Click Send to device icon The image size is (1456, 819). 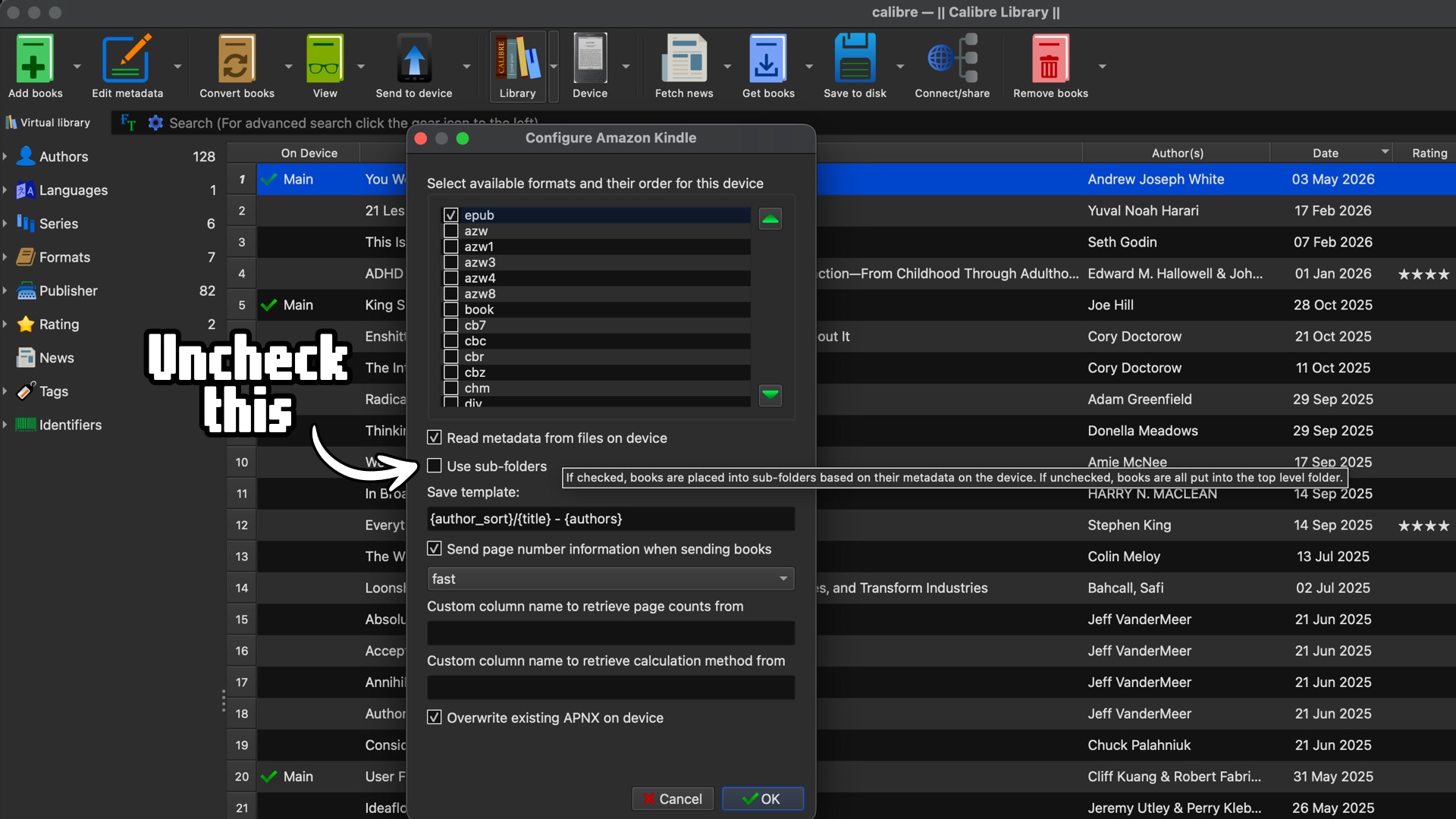[x=413, y=58]
